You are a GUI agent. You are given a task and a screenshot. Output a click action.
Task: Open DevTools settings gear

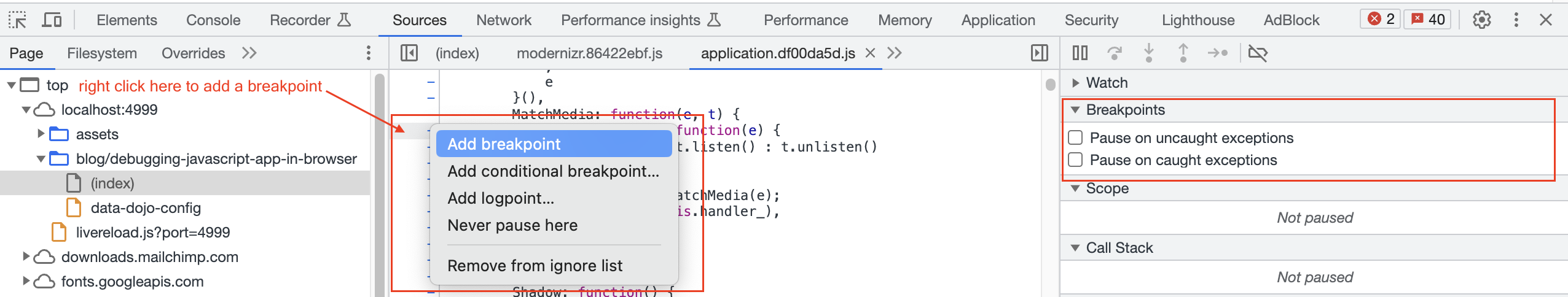click(x=1481, y=20)
